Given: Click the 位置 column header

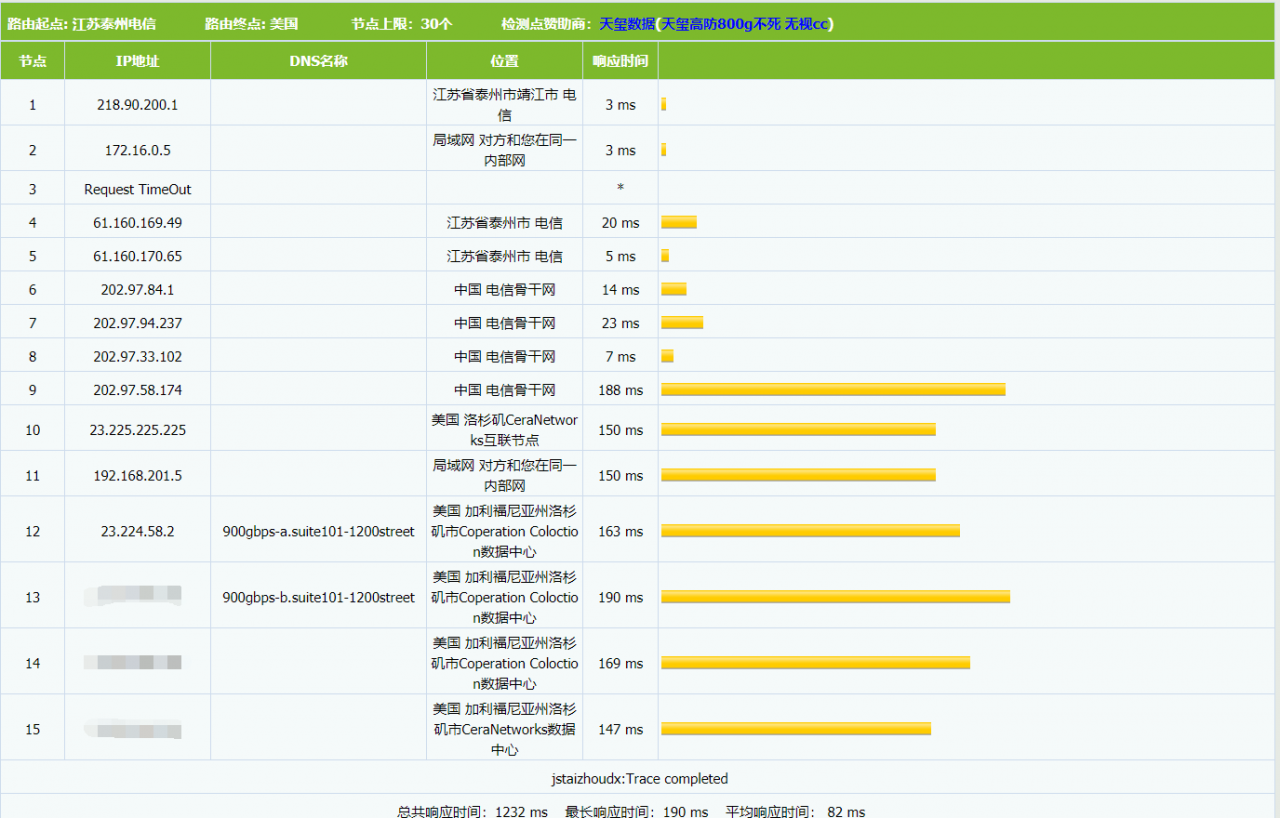Looking at the screenshot, I should pos(504,61).
